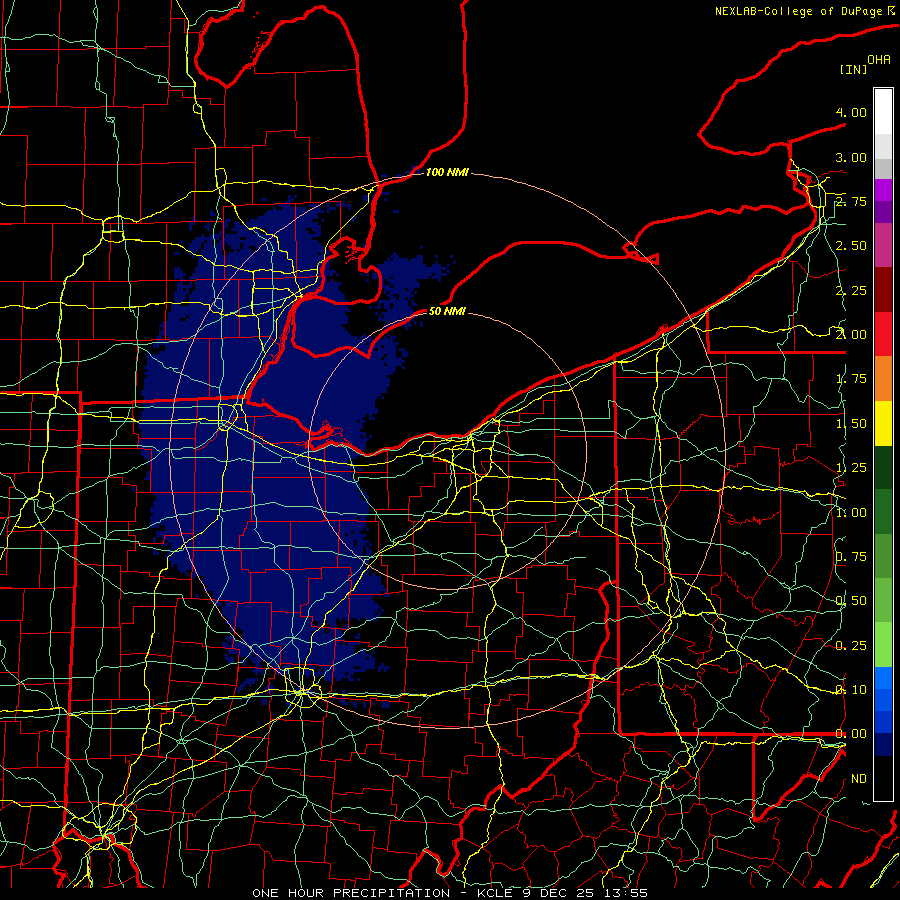Click the ONE HOUR PRECIPITATION title text
This screenshot has height=900, width=900.
351,893
